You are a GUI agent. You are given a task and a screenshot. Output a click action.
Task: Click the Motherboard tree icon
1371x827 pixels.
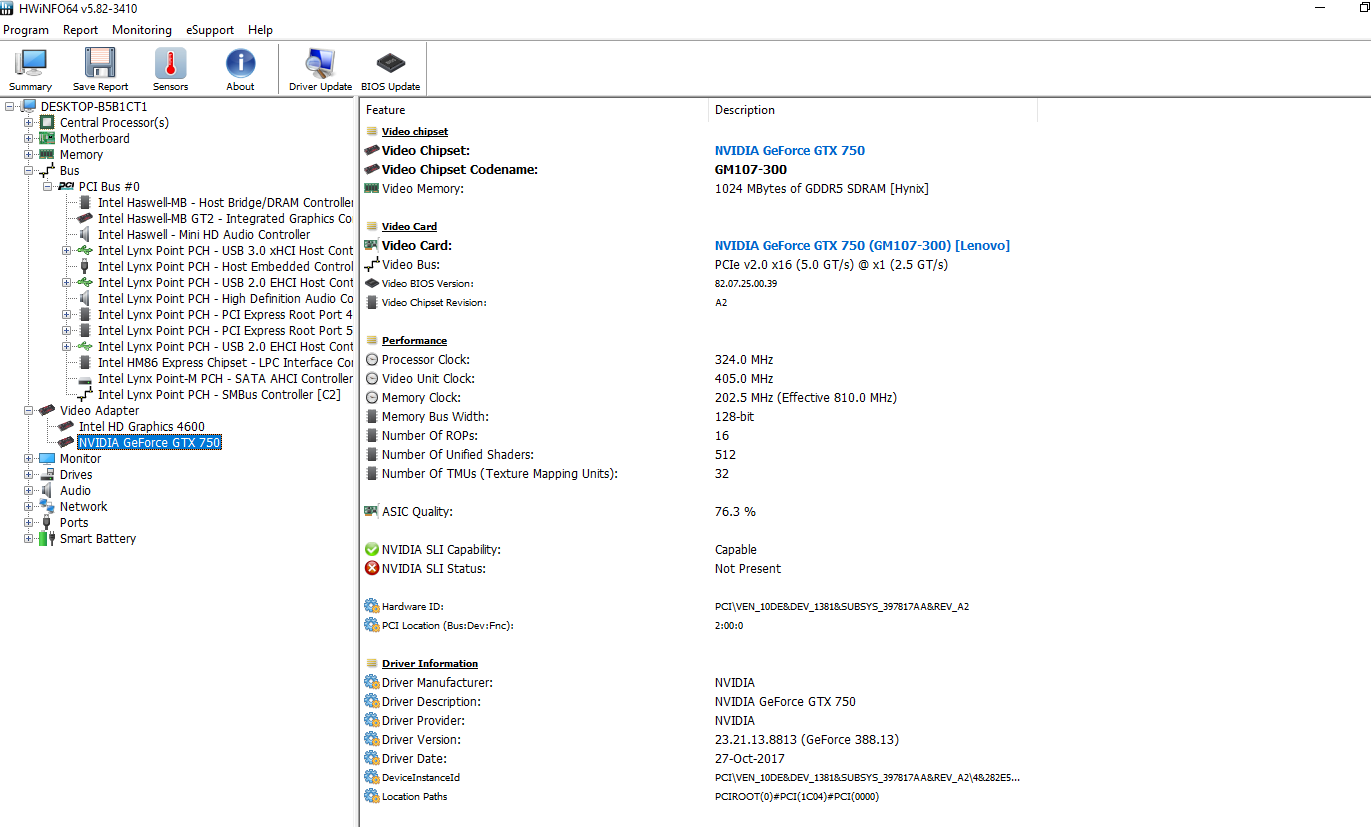[47, 138]
